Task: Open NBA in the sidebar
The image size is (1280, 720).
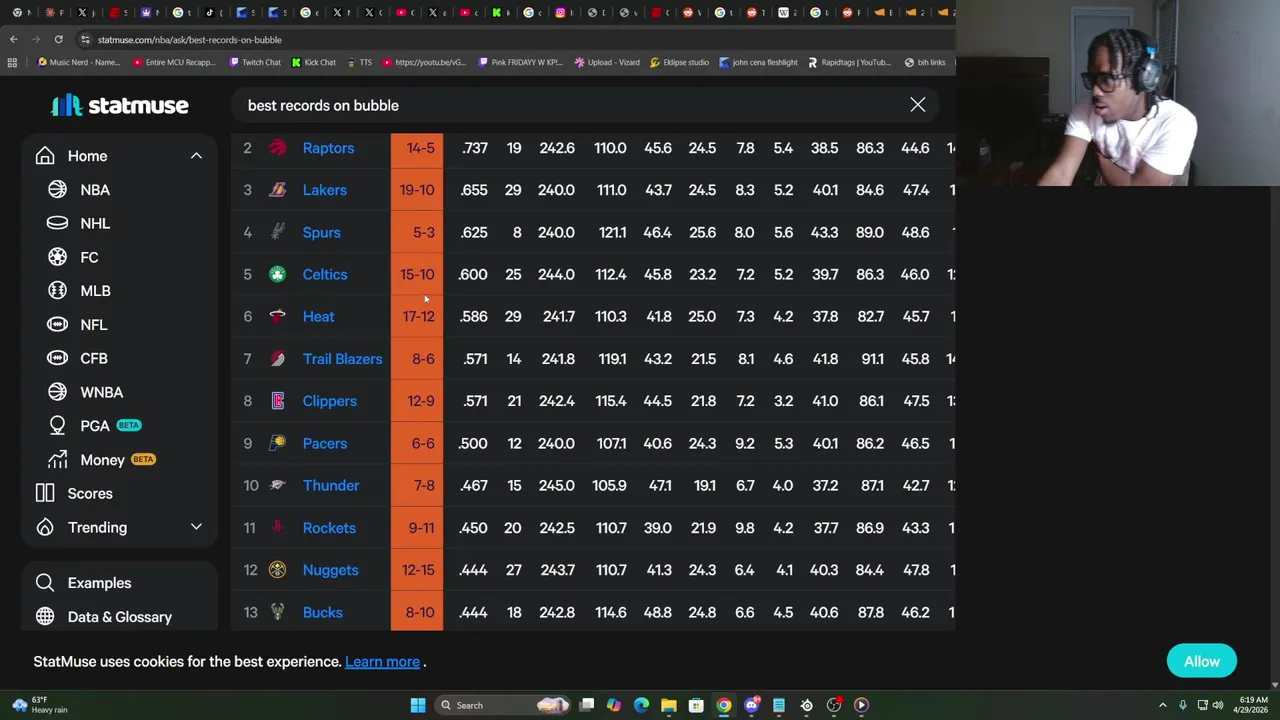Action: (x=94, y=190)
